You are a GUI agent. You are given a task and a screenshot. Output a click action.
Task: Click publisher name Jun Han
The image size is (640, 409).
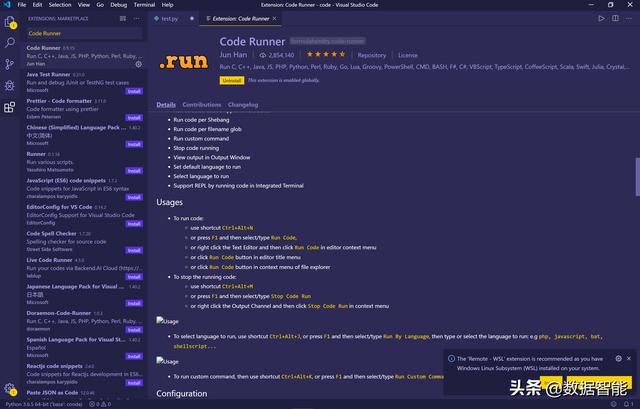click(233, 55)
